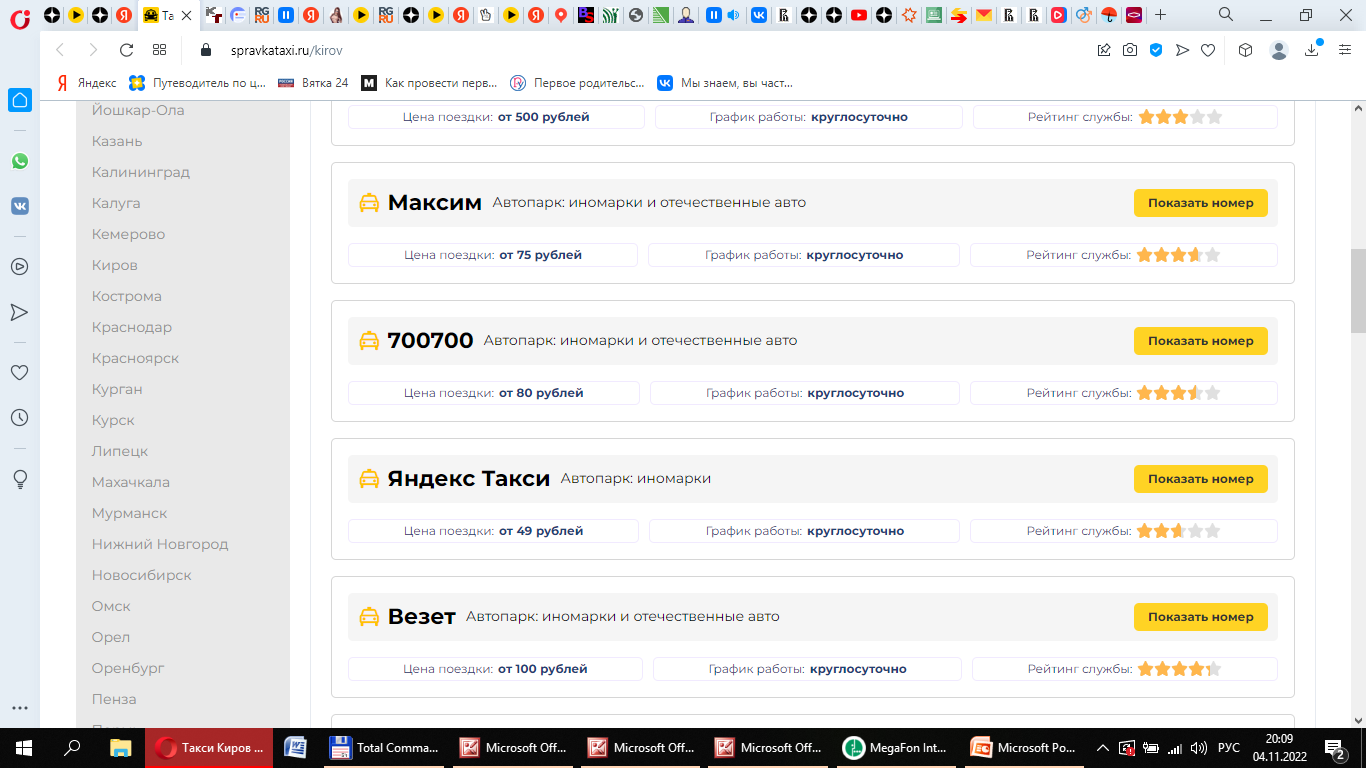The image size is (1366, 768).
Task: Click the star rating for Везет
Action: (x=1178, y=669)
